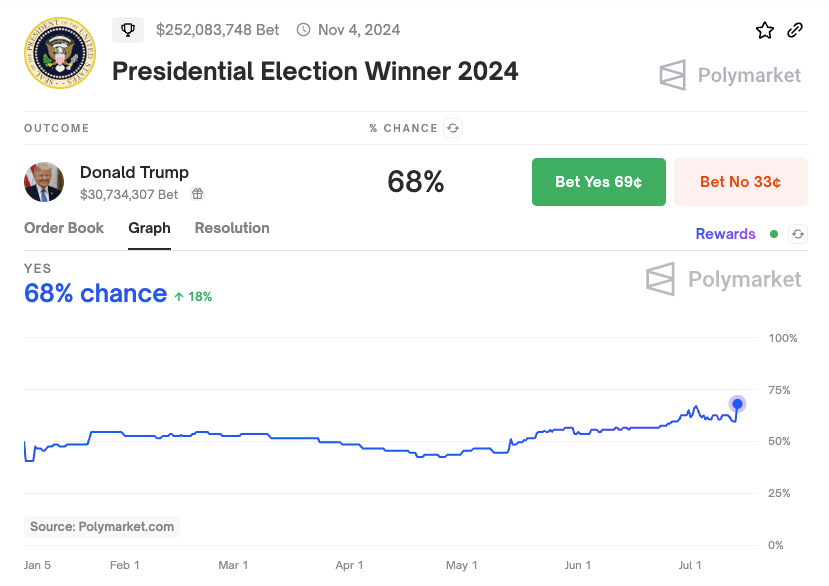829x586 pixels.
Task: Click the Polymarket logo in the header
Action: coord(730,75)
